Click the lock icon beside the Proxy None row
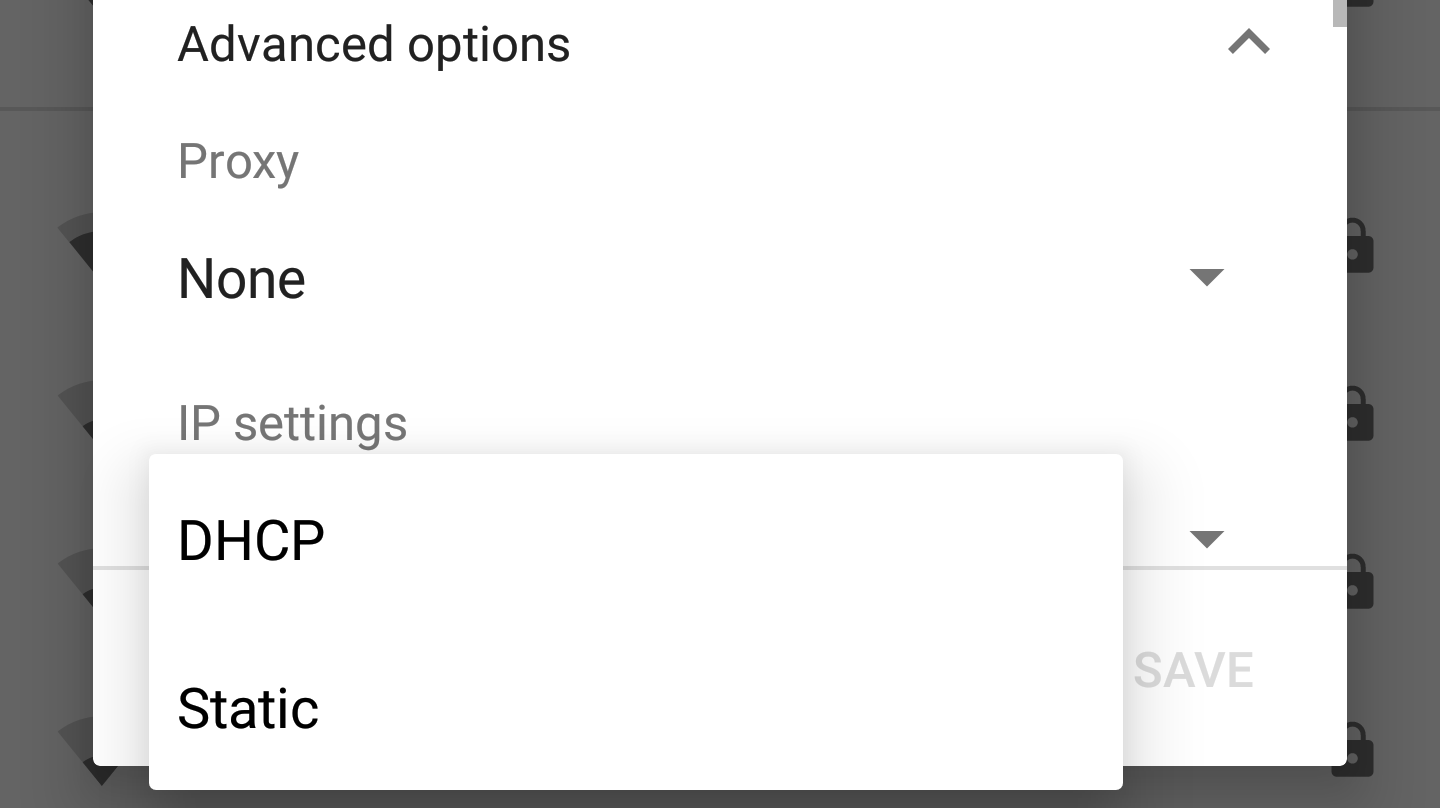The height and width of the screenshot is (808, 1440). [x=1360, y=246]
